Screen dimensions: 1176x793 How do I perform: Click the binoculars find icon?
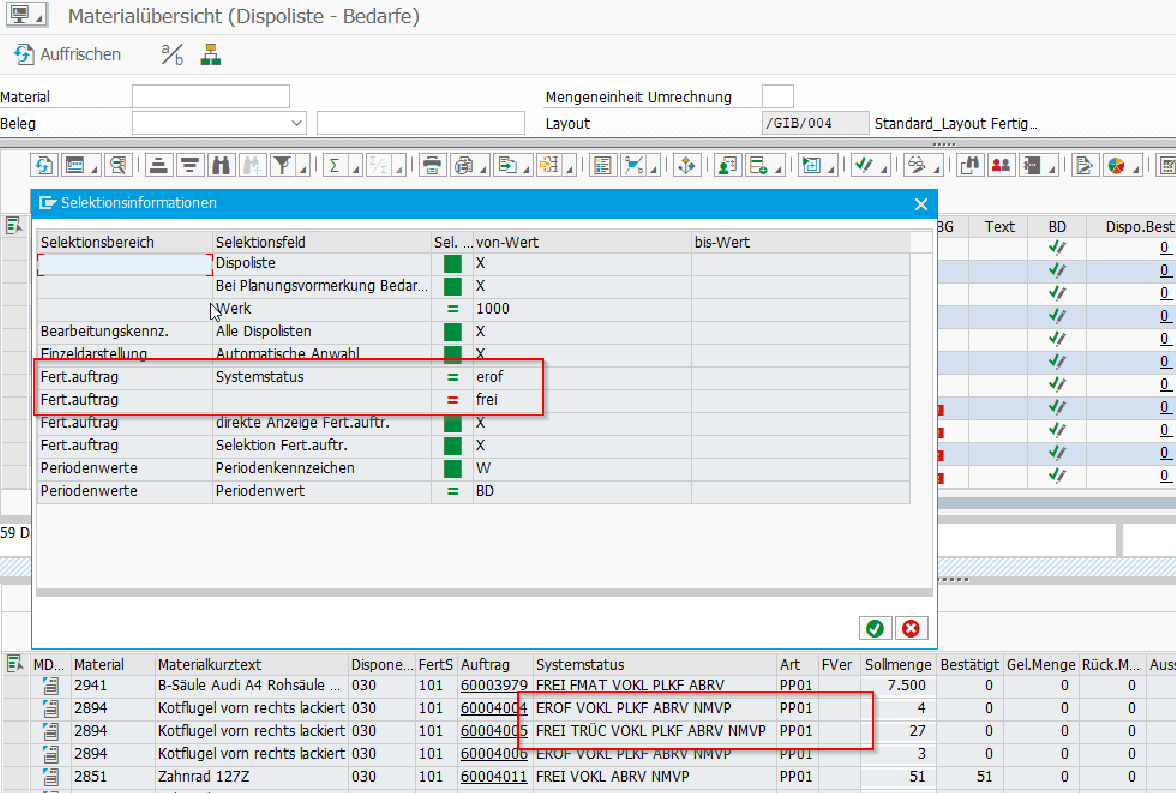click(222, 165)
